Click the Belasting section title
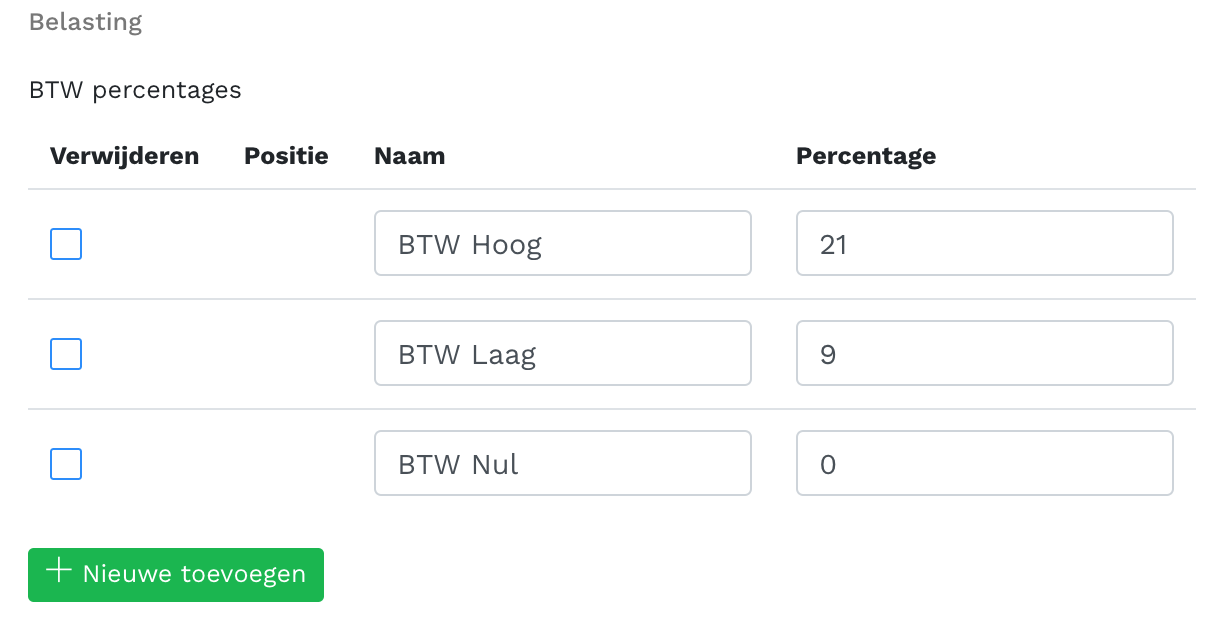 [85, 22]
